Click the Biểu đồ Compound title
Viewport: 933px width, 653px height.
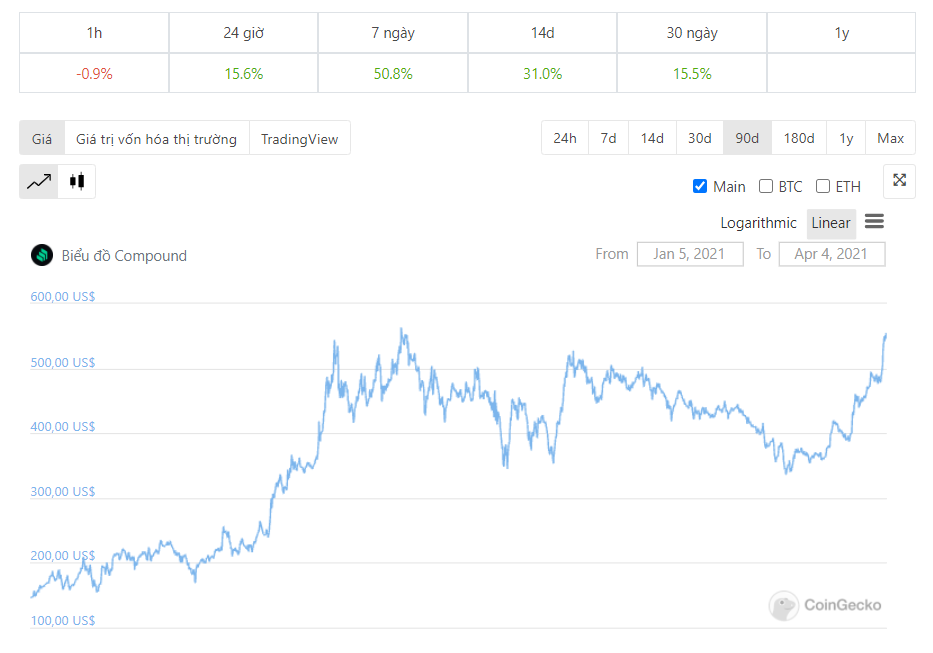click(124, 256)
